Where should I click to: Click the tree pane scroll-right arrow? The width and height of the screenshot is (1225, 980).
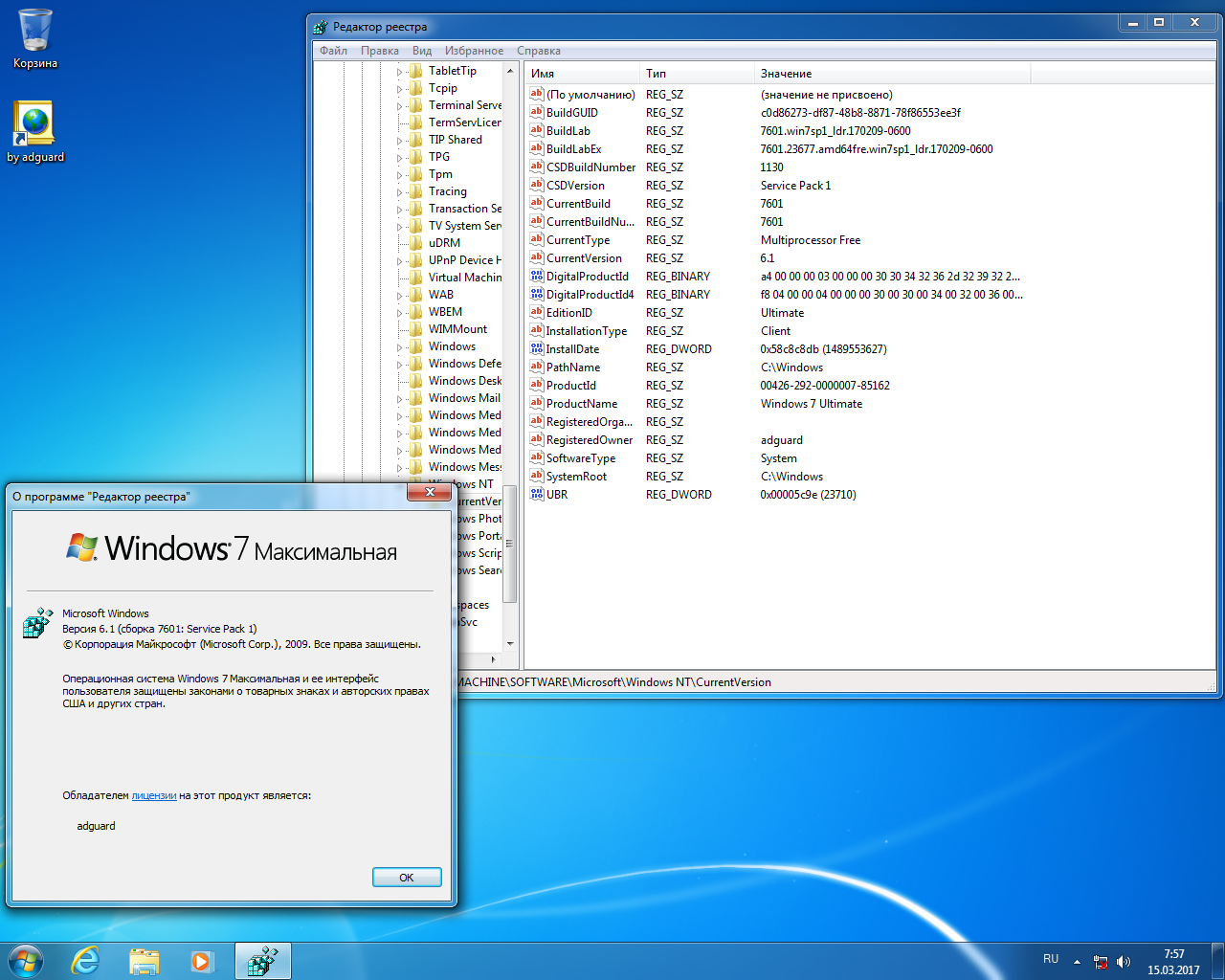coord(494,659)
